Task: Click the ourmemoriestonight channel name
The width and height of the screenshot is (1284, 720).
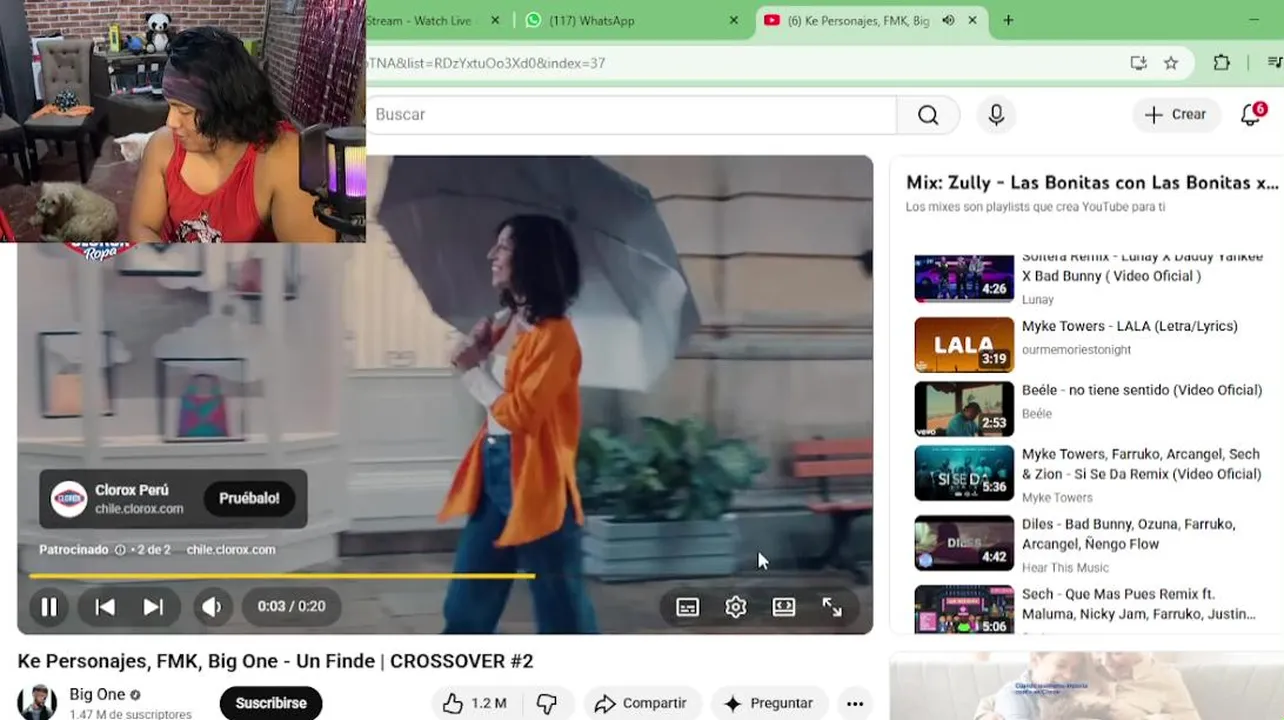Action: pos(1077,349)
